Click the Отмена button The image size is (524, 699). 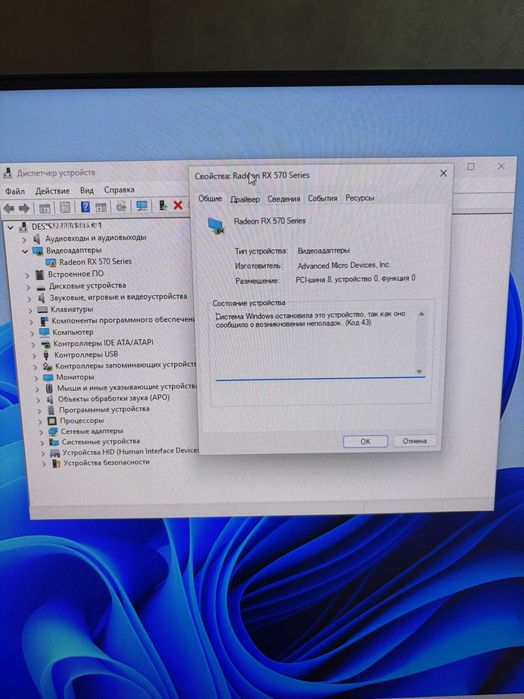click(x=414, y=441)
